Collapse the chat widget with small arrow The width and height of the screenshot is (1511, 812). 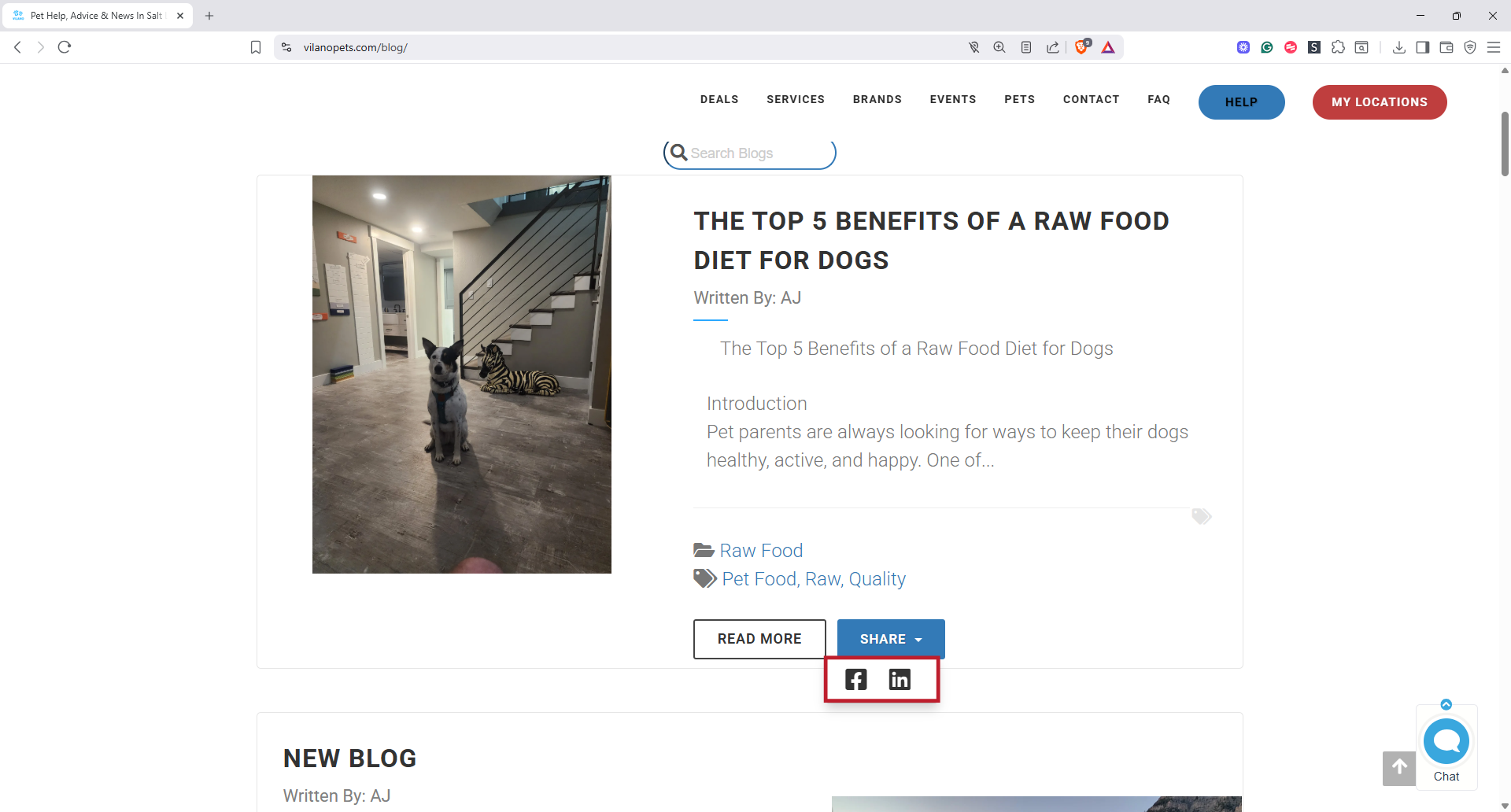click(x=1446, y=704)
